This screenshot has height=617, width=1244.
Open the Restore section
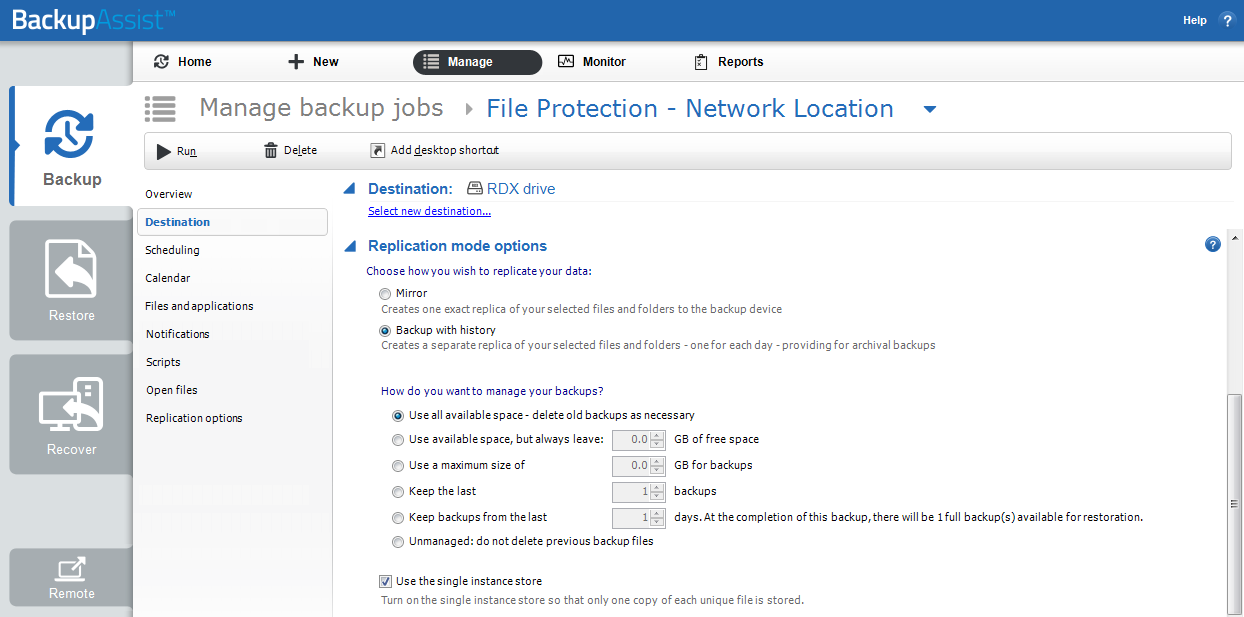(x=71, y=280)
